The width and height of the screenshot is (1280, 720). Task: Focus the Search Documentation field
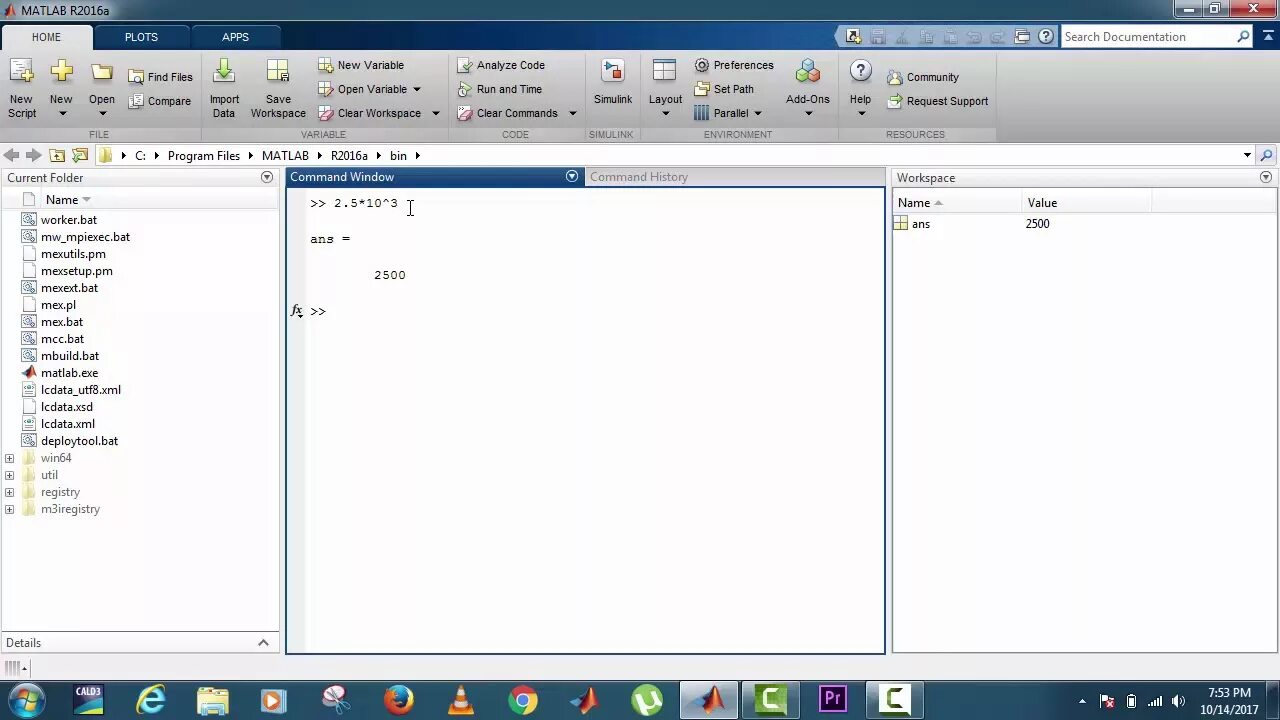(1147, 37)
